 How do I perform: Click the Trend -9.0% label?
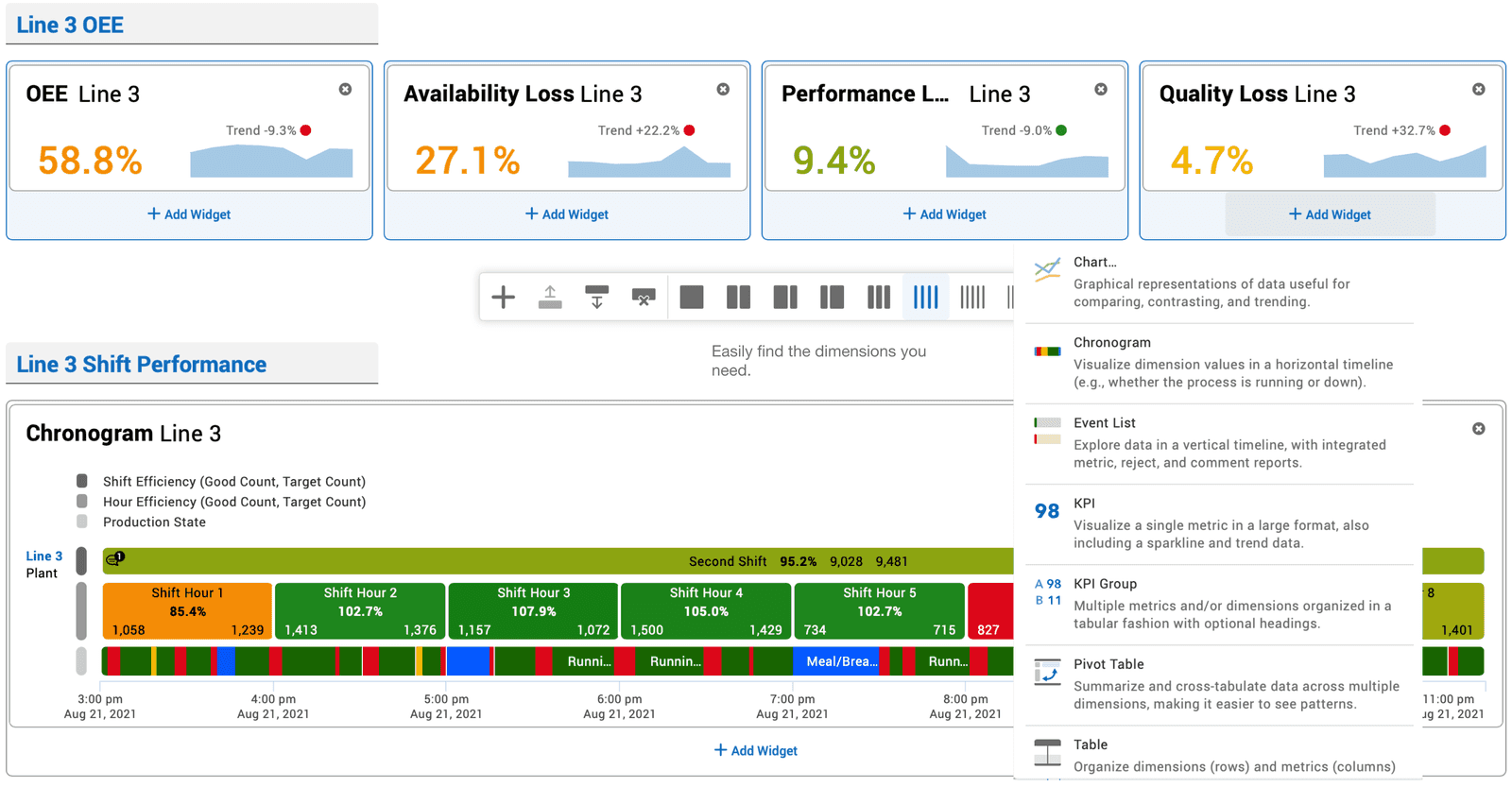click(x=1017, y=130)
